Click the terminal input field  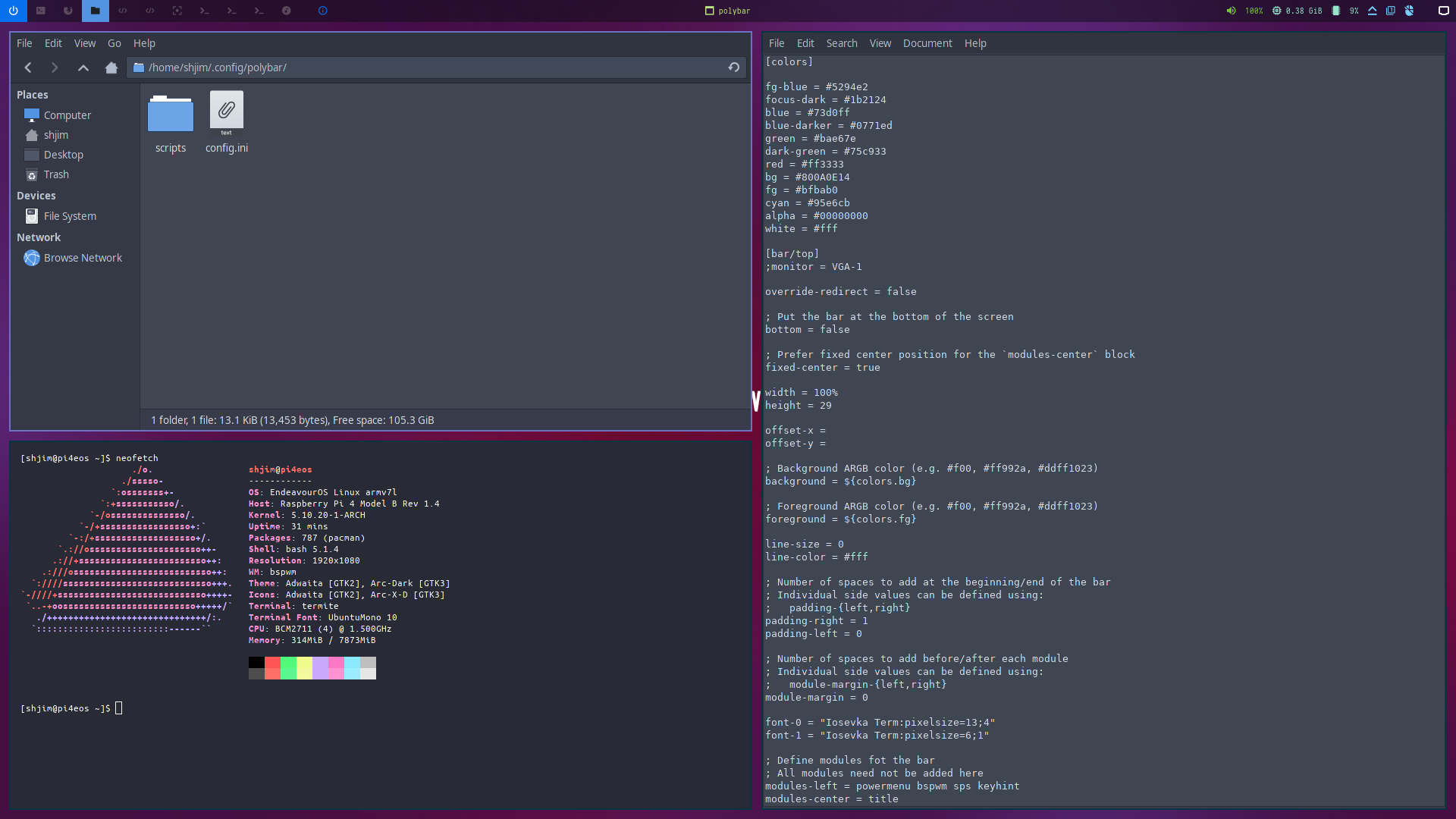tap(120, 708)
